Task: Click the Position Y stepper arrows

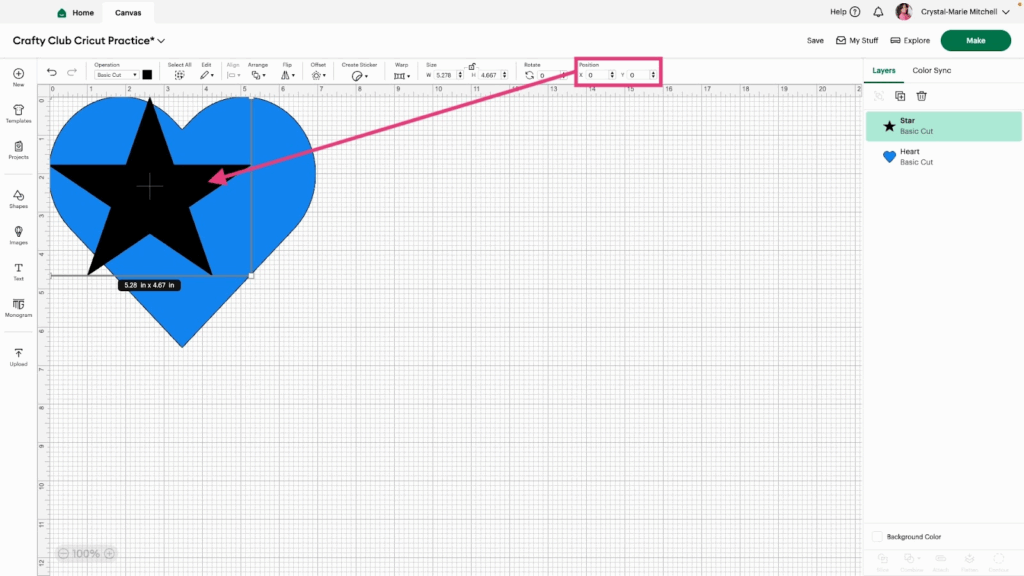Action: click(653, 75)
